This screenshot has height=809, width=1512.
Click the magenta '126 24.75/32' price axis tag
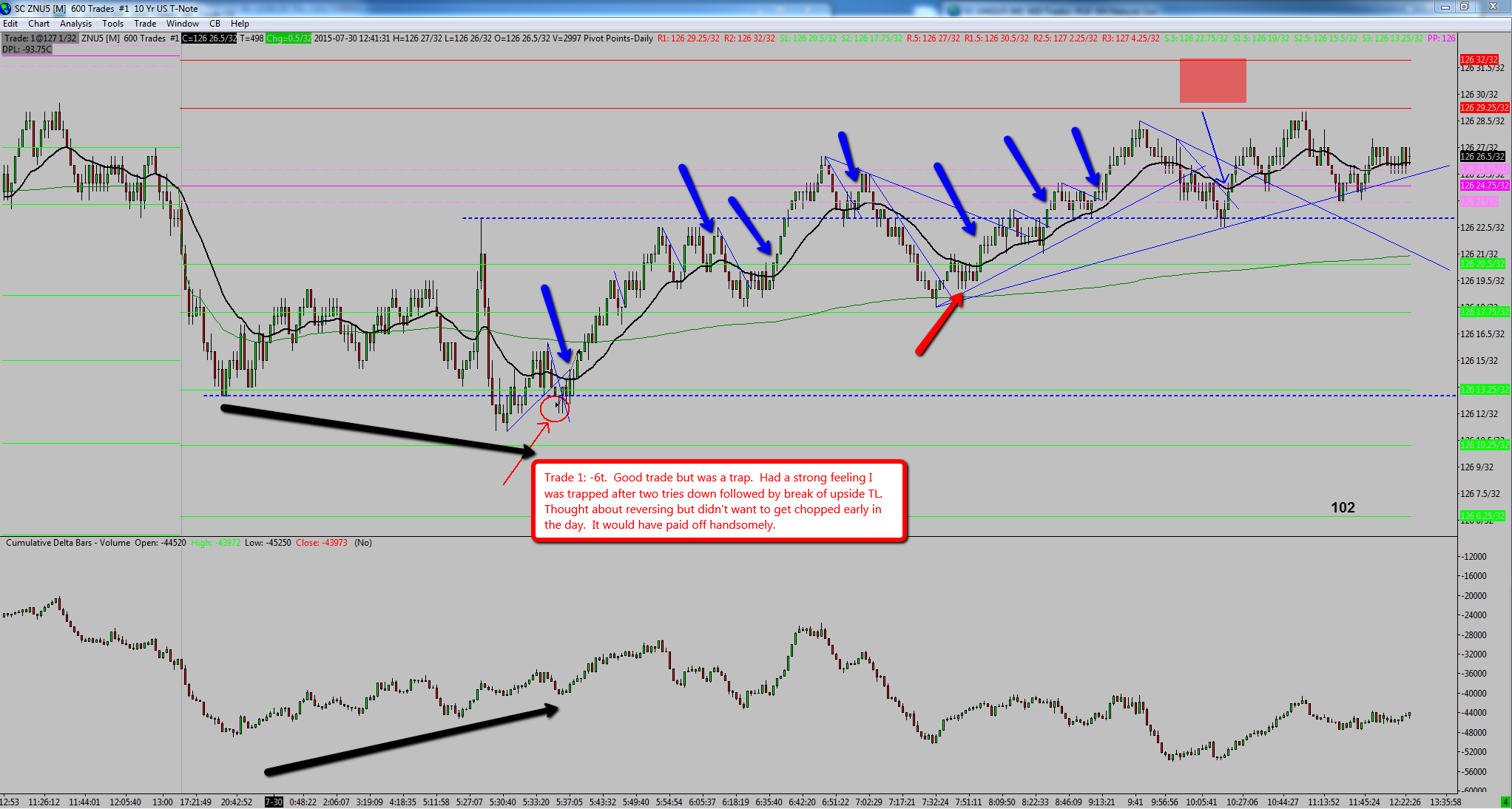pyautogui.click(x=1484, y=186)
